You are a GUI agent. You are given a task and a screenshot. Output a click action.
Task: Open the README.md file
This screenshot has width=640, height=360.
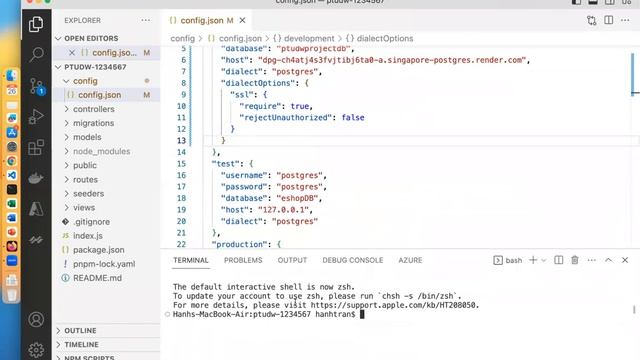97,278
